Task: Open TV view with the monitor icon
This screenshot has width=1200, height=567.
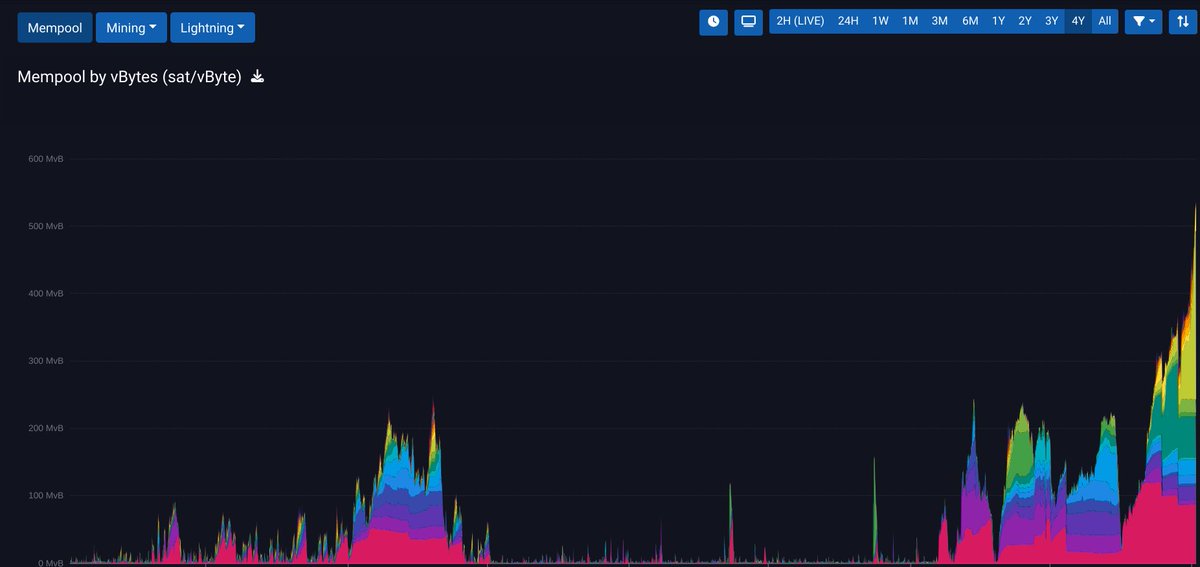Action: pyautogui.click(x=748, y=21)
